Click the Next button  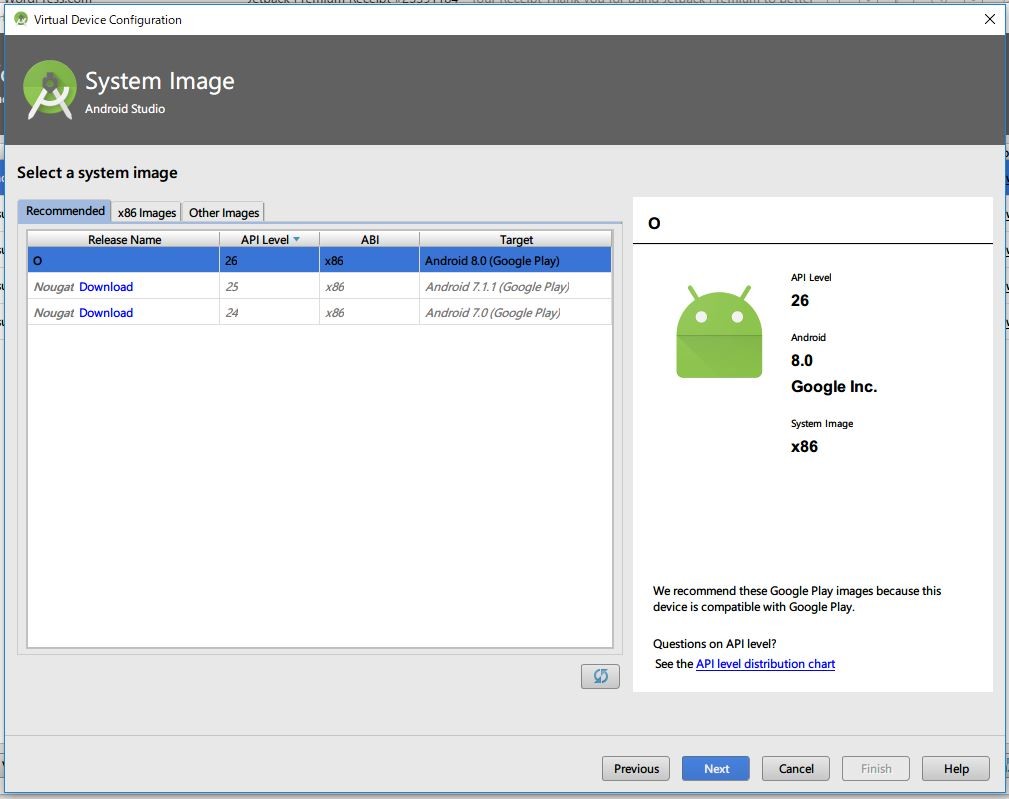[716, 769]
